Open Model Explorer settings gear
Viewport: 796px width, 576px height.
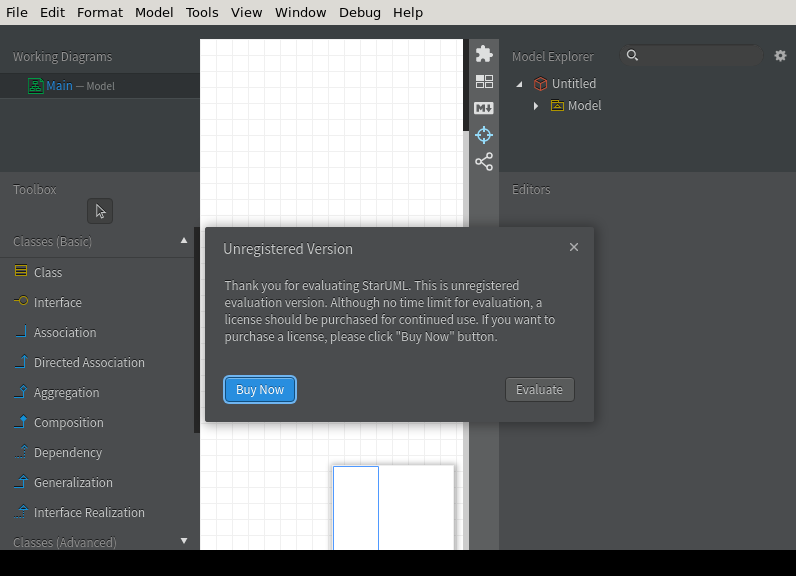point(780,56)
